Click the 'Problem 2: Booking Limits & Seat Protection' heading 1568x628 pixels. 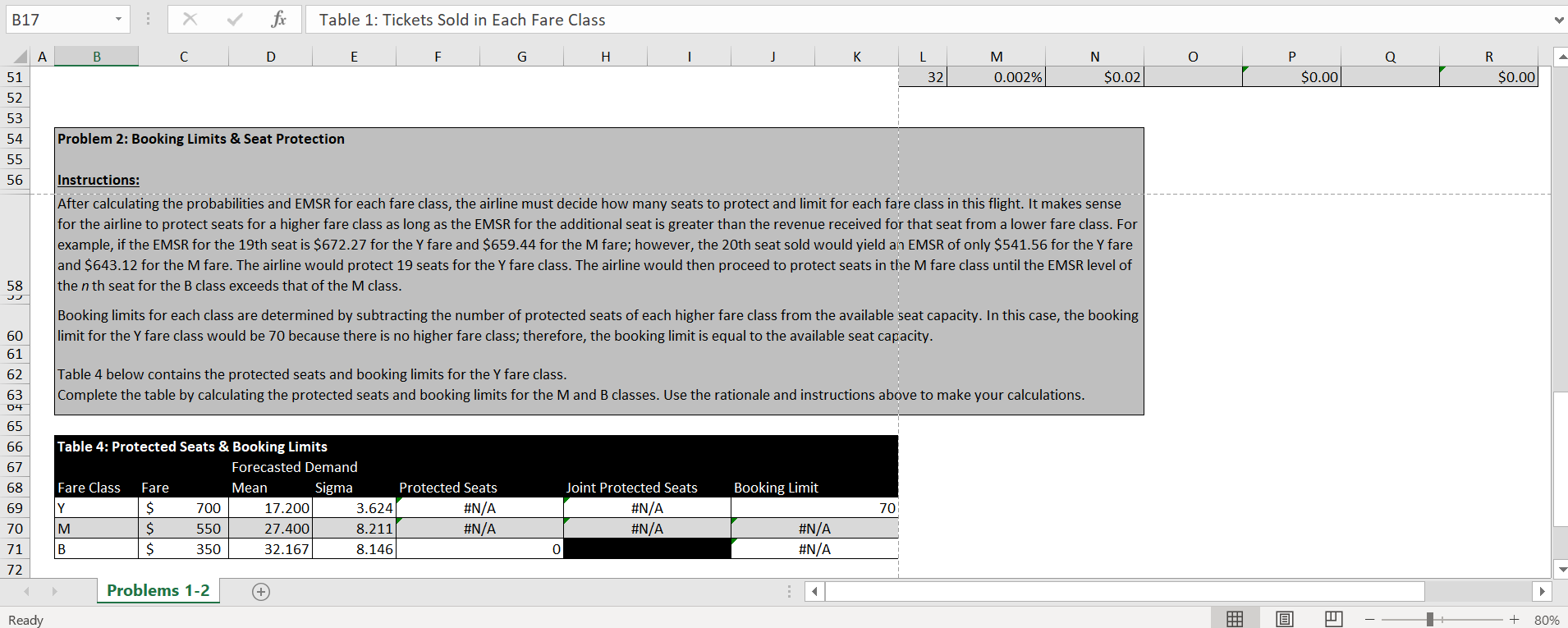coord(201,139)
